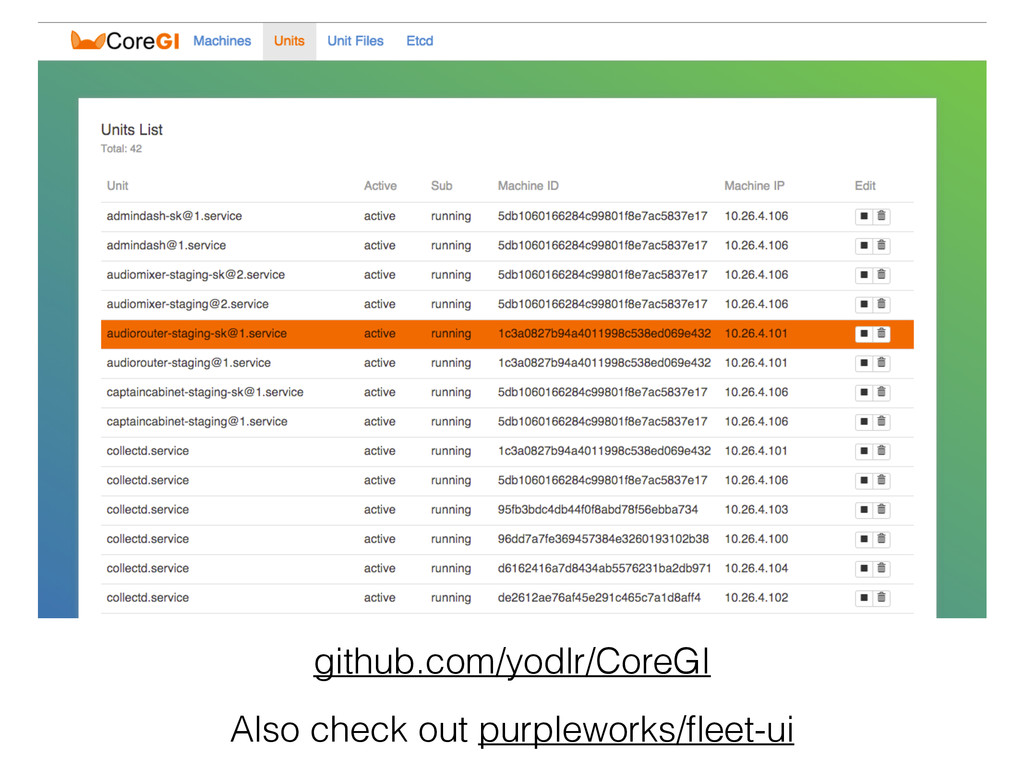Delete the admindash@1.service unit with trash icon
The height and width of the screenshot is (768, 1024).
coord(881,246)
